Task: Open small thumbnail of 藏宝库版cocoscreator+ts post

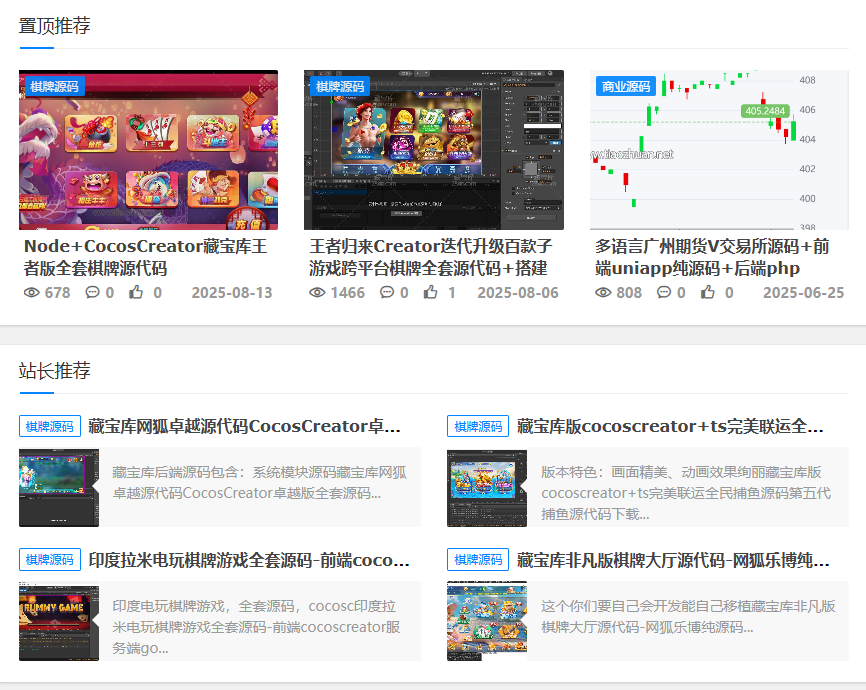Action: pyautogui.click(x=487, y=488)
